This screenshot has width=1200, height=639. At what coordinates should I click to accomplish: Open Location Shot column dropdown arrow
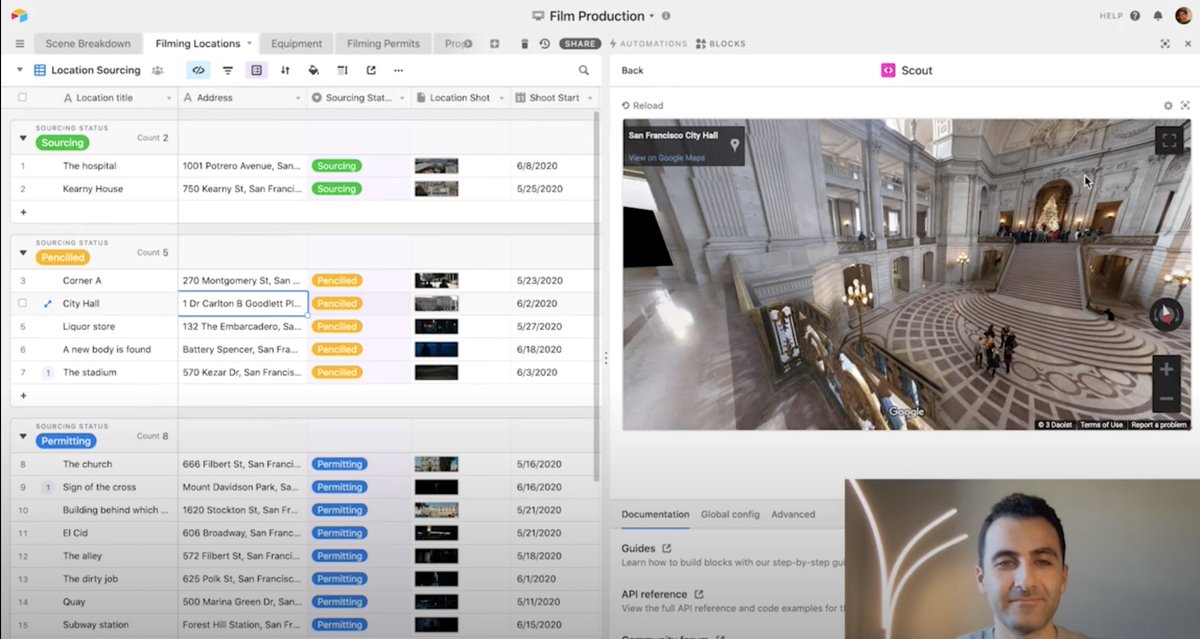tap(501, 98)
